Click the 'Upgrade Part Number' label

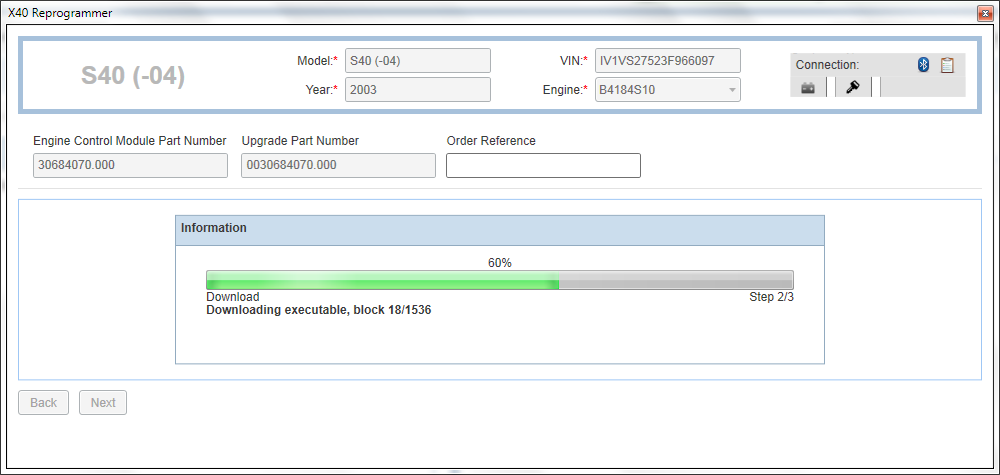click(300, 141)
